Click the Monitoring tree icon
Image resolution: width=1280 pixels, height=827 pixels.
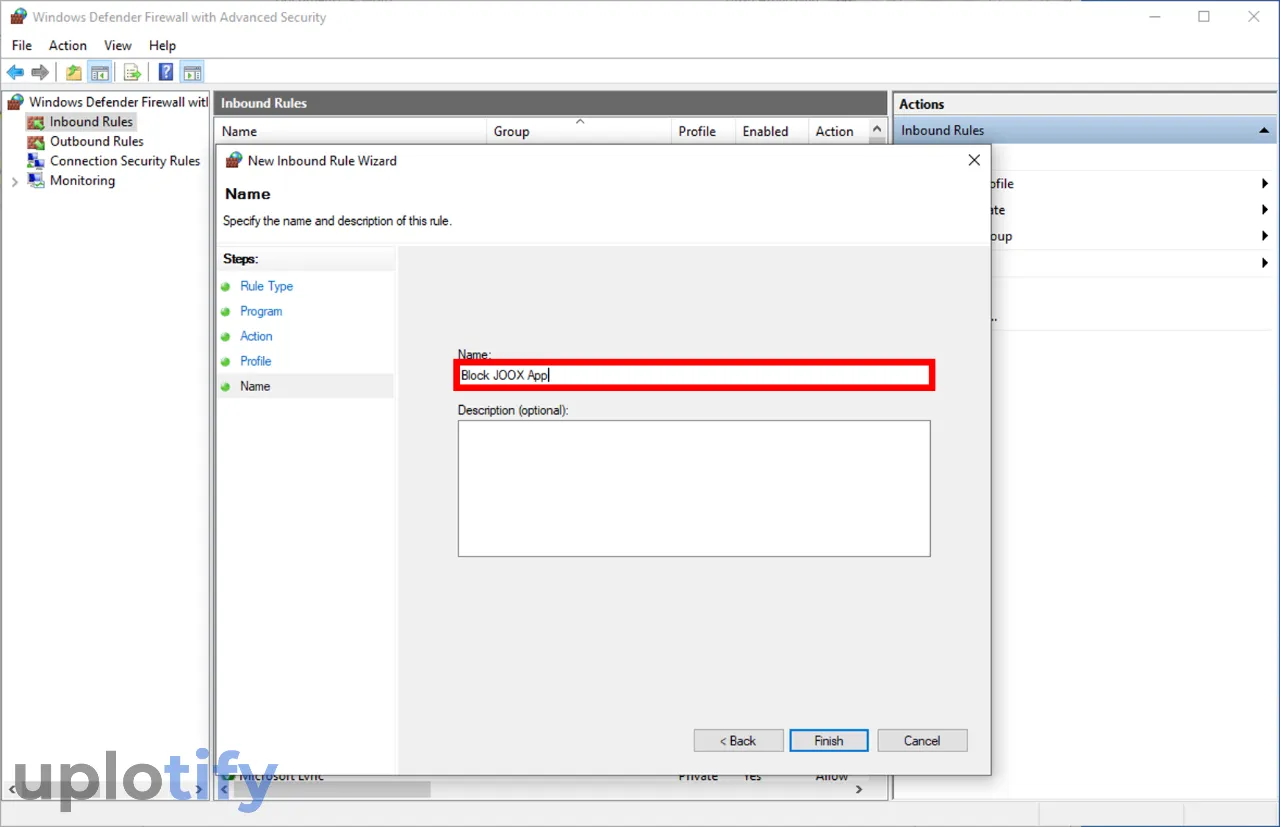pyautogui.click(x=36, y=181)
